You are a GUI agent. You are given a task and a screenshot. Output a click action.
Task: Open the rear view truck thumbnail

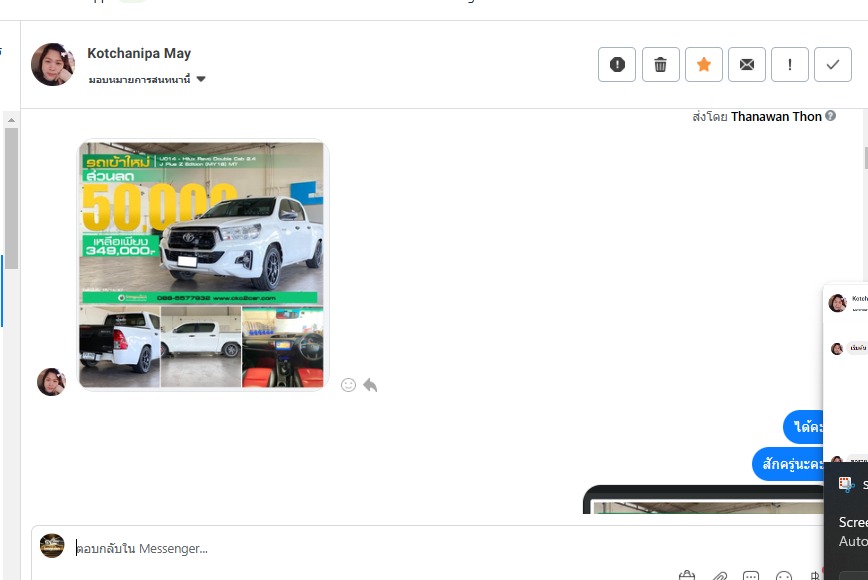coord(120,347)
